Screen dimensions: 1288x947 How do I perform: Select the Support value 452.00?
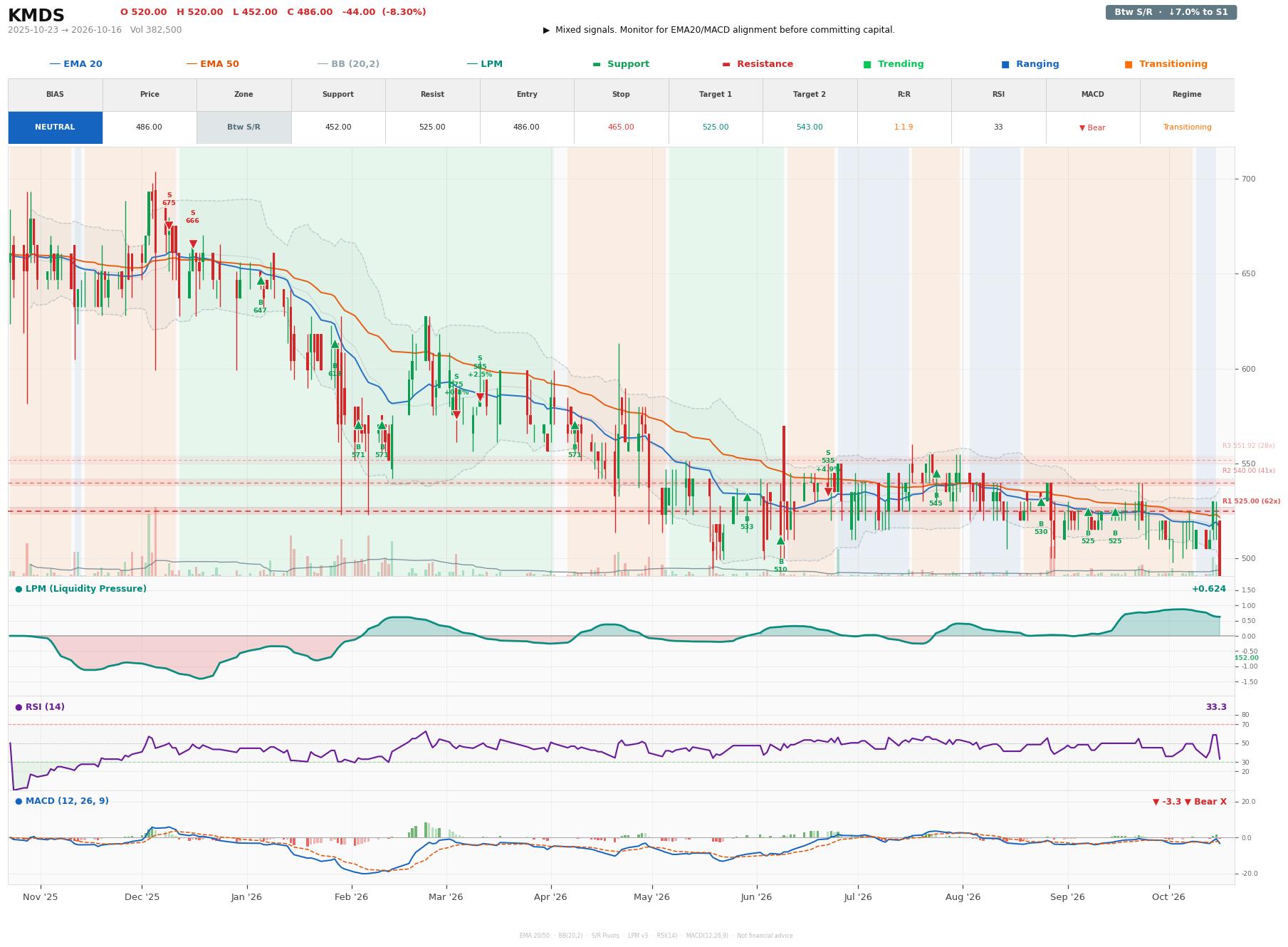(338, 127)
